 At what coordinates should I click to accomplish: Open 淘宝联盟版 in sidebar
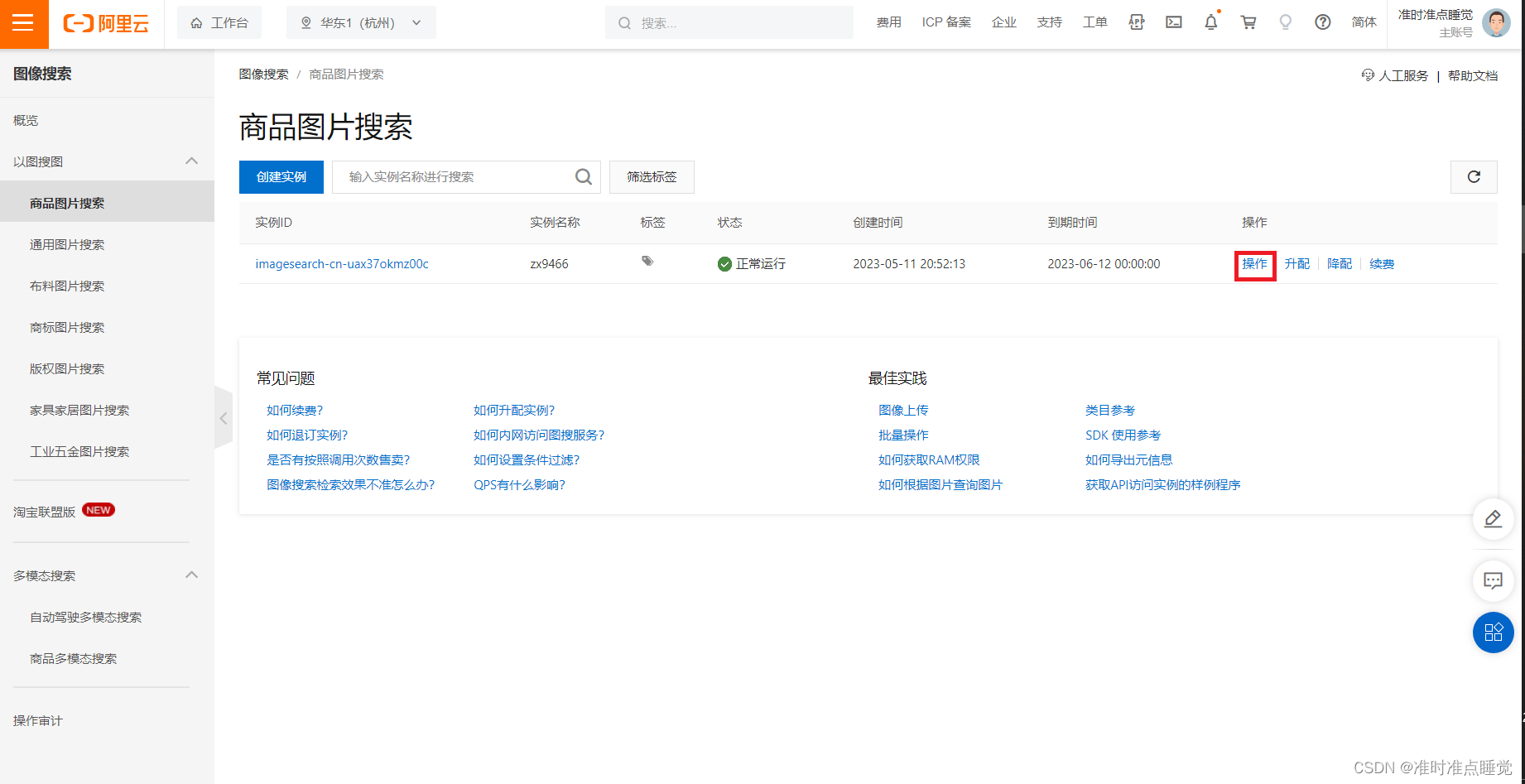click(45, 512)
